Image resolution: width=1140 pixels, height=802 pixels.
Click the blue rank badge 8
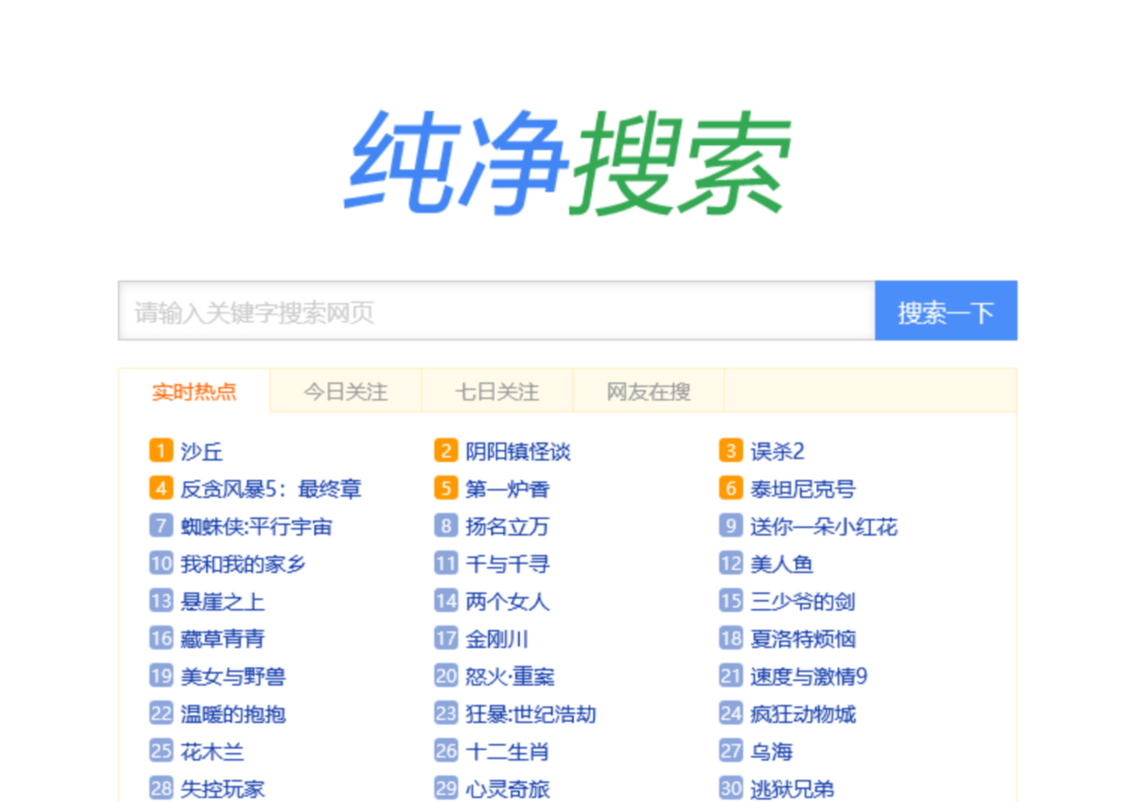point(446,525)
